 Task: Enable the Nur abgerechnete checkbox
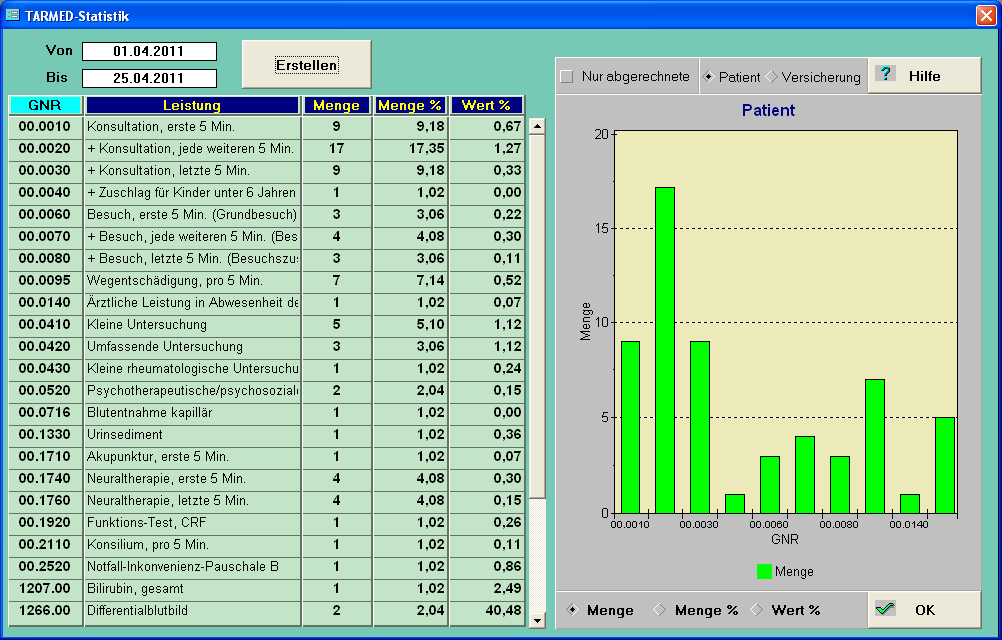click(x=566, y=77)
